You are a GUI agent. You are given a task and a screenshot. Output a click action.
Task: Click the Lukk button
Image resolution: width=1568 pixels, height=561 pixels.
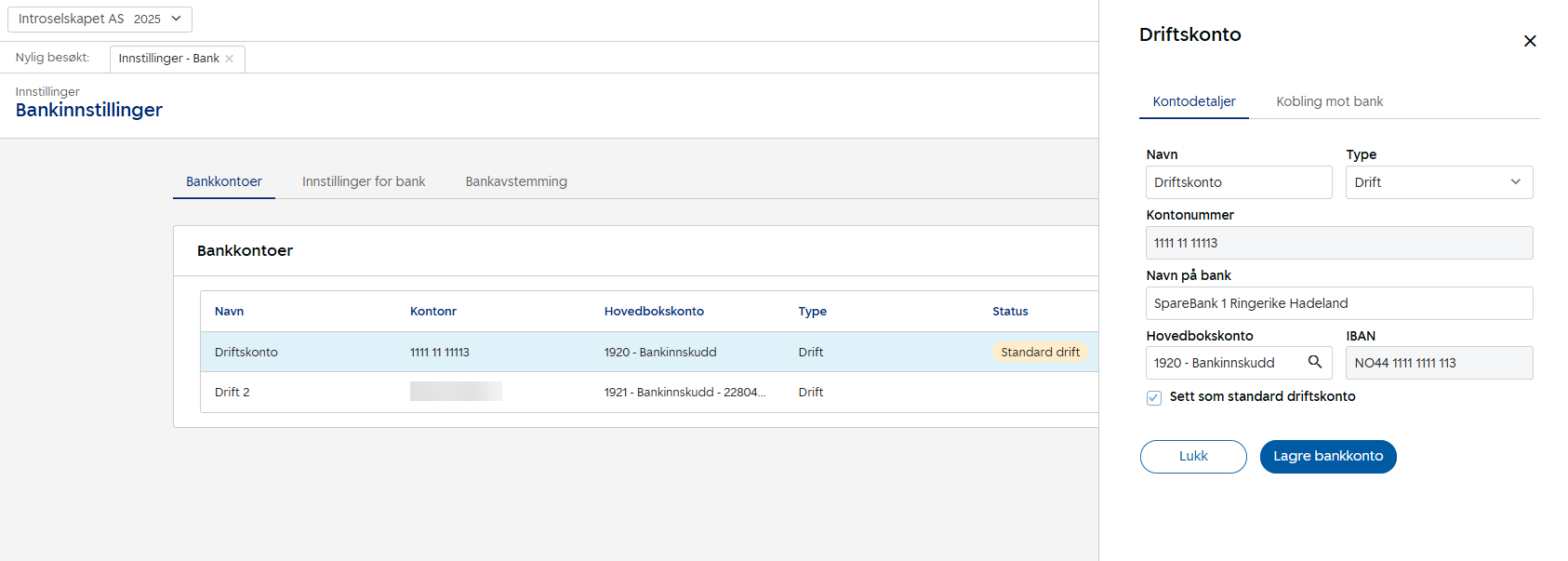click(1193, 457)
